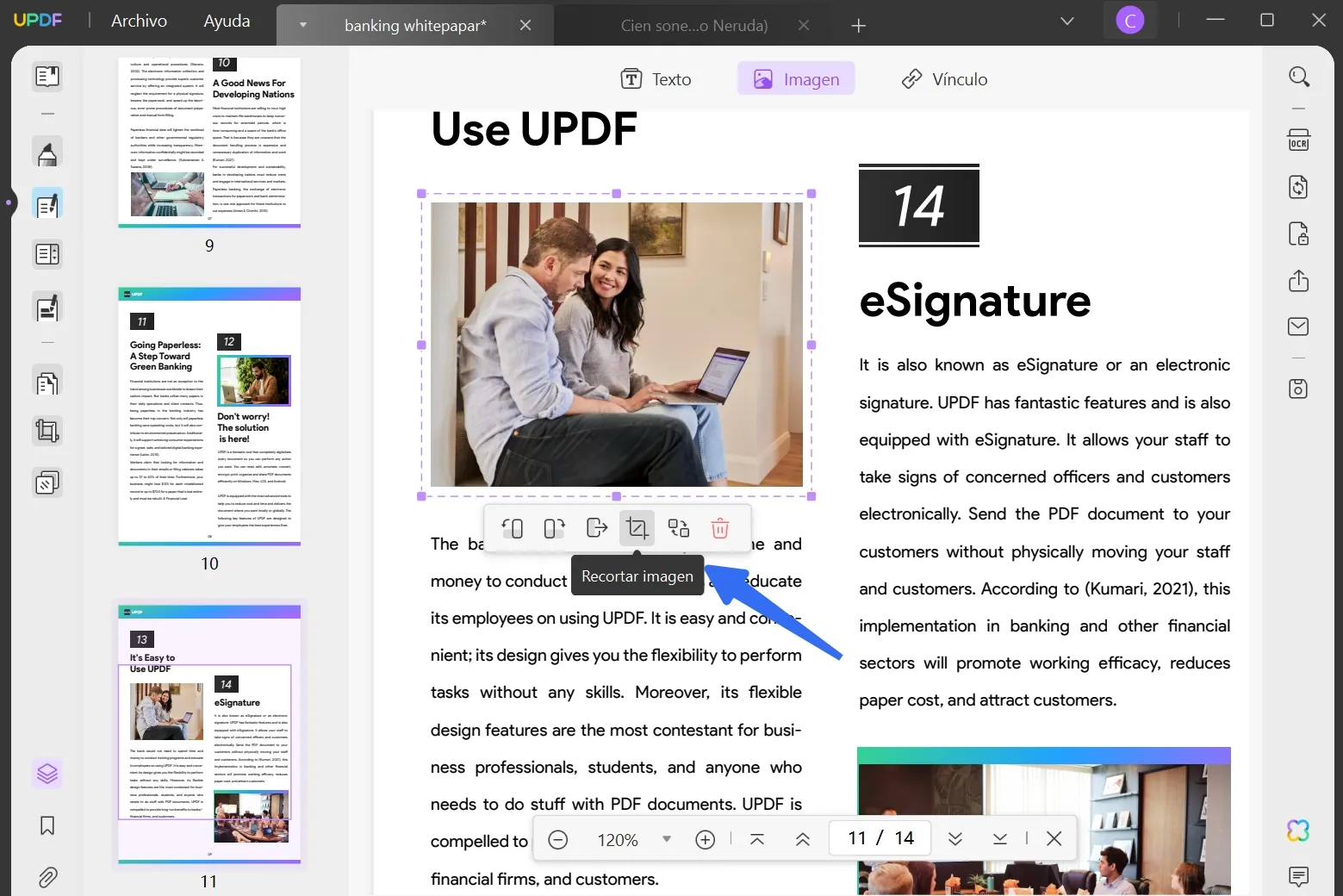Expand the tab list dropdown arrow
Image resolution: width=1343 pixels, height=896 pixels.
click(302, 25)
